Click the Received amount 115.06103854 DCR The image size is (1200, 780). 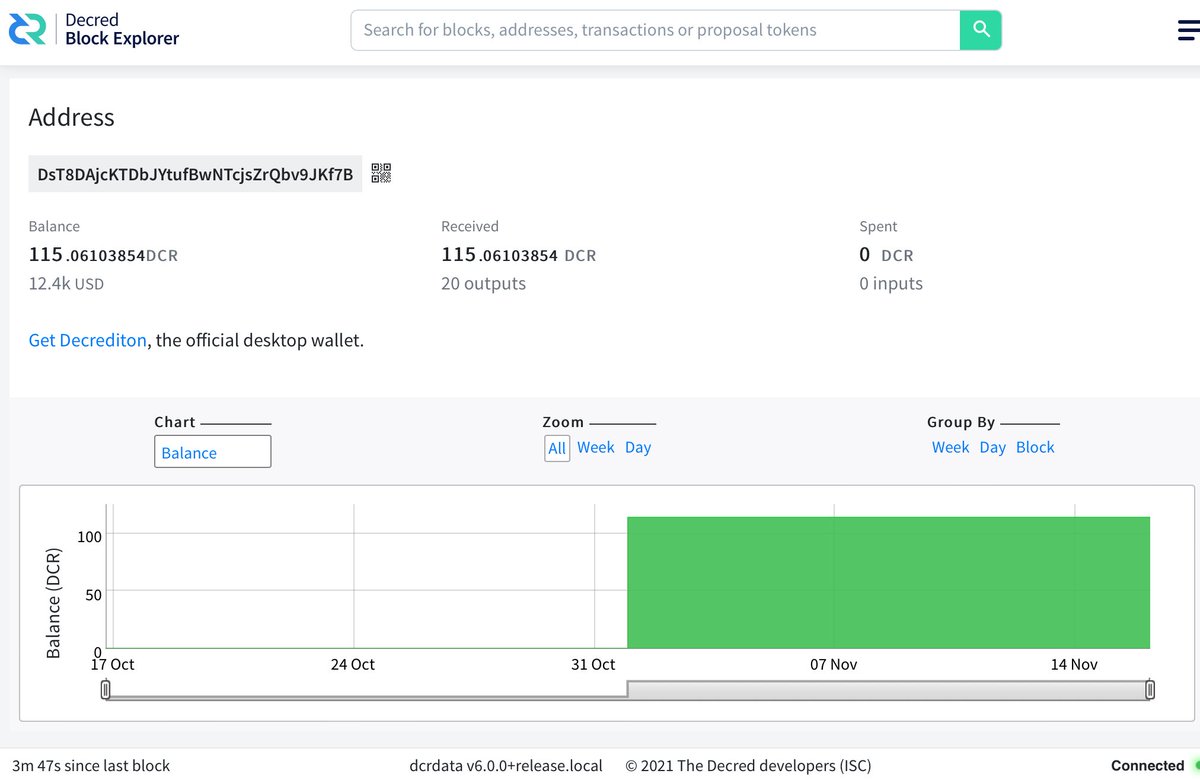518,255
